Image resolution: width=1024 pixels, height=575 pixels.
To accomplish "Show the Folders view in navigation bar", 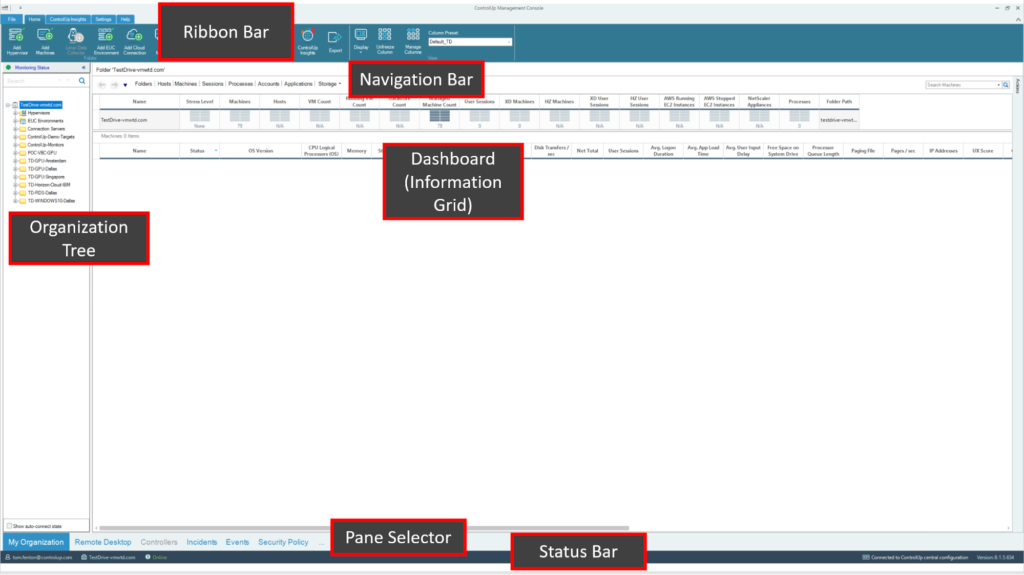I will (143, 84).
